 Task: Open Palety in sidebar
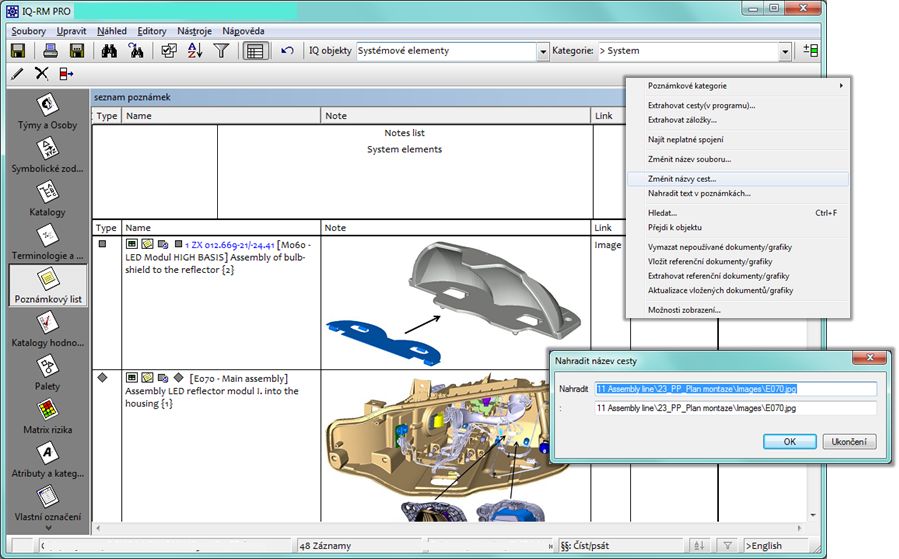coord(47,373)
